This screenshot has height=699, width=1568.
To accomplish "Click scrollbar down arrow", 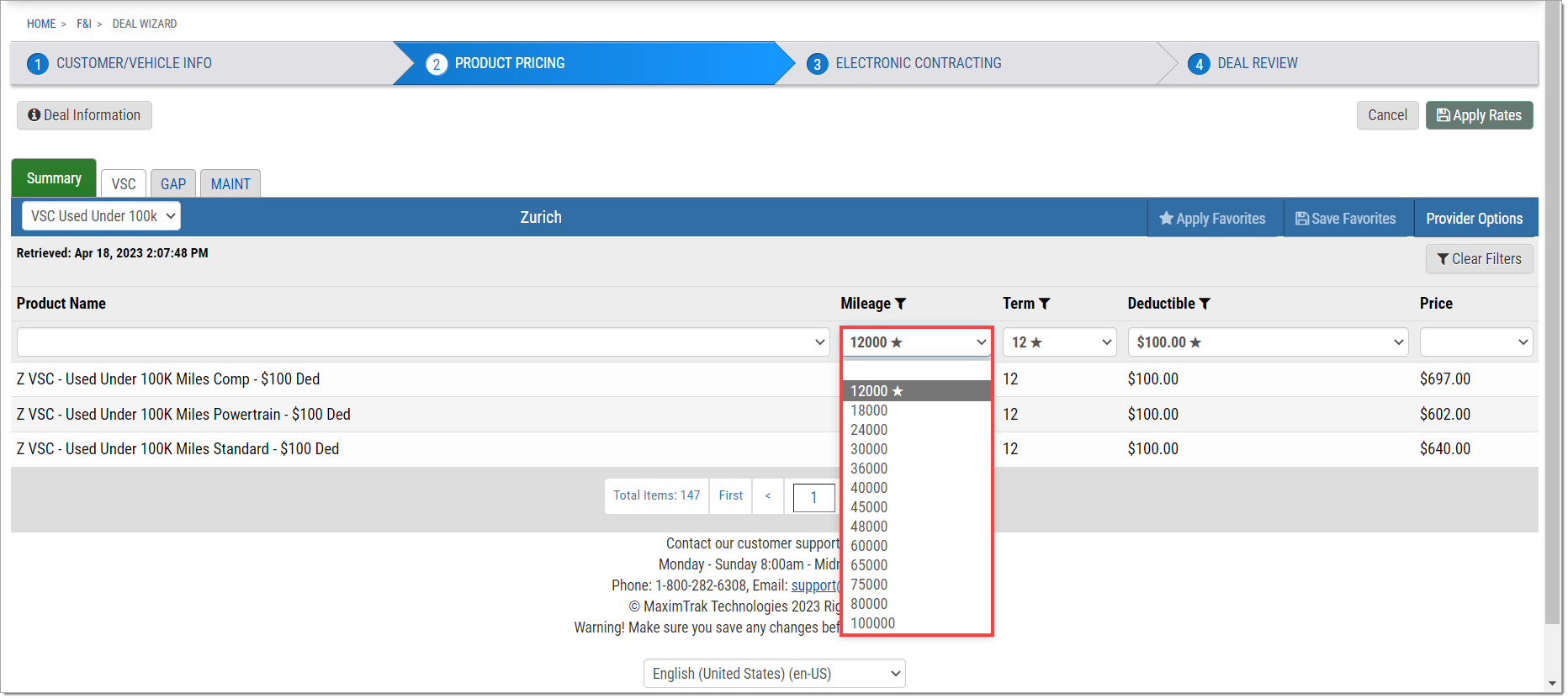I will click(1553, 684).
